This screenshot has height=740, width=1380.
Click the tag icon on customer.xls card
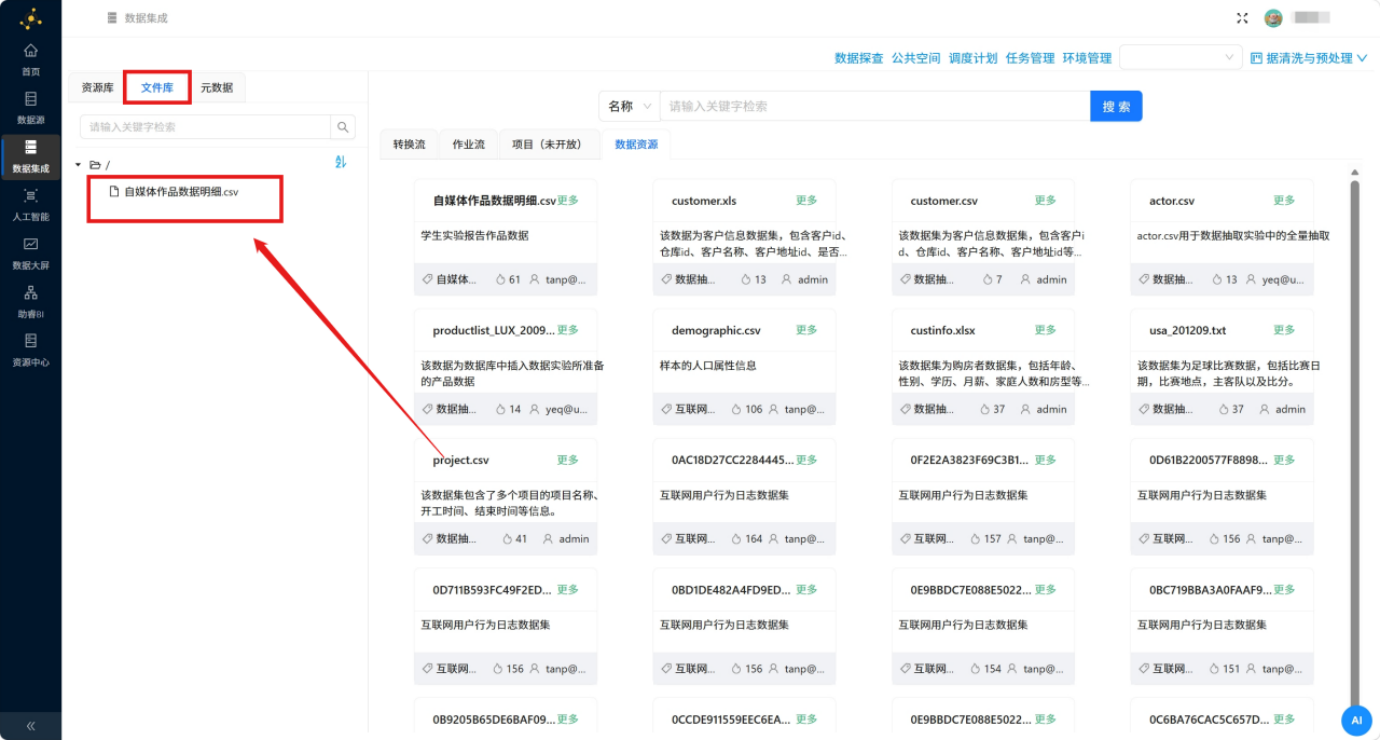(x=667, y=280)
